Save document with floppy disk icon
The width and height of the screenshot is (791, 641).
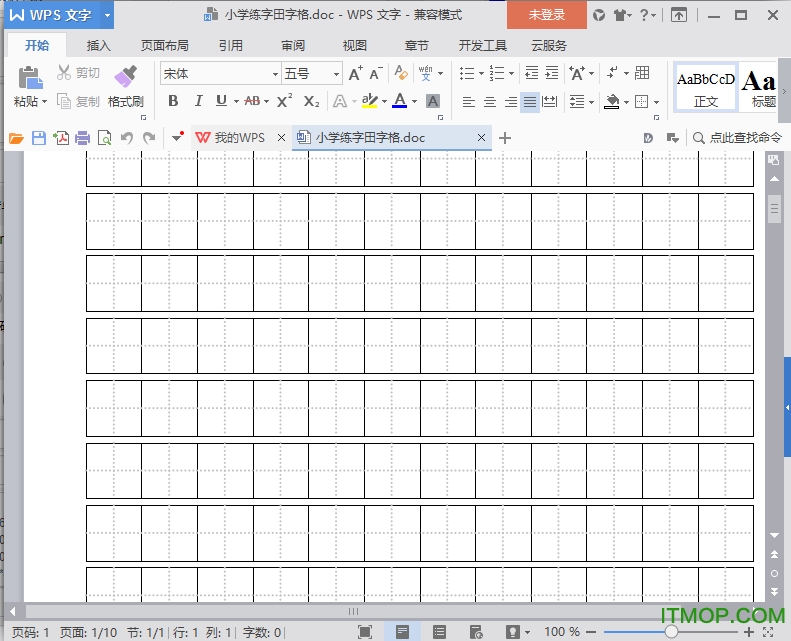click(39, 138)
